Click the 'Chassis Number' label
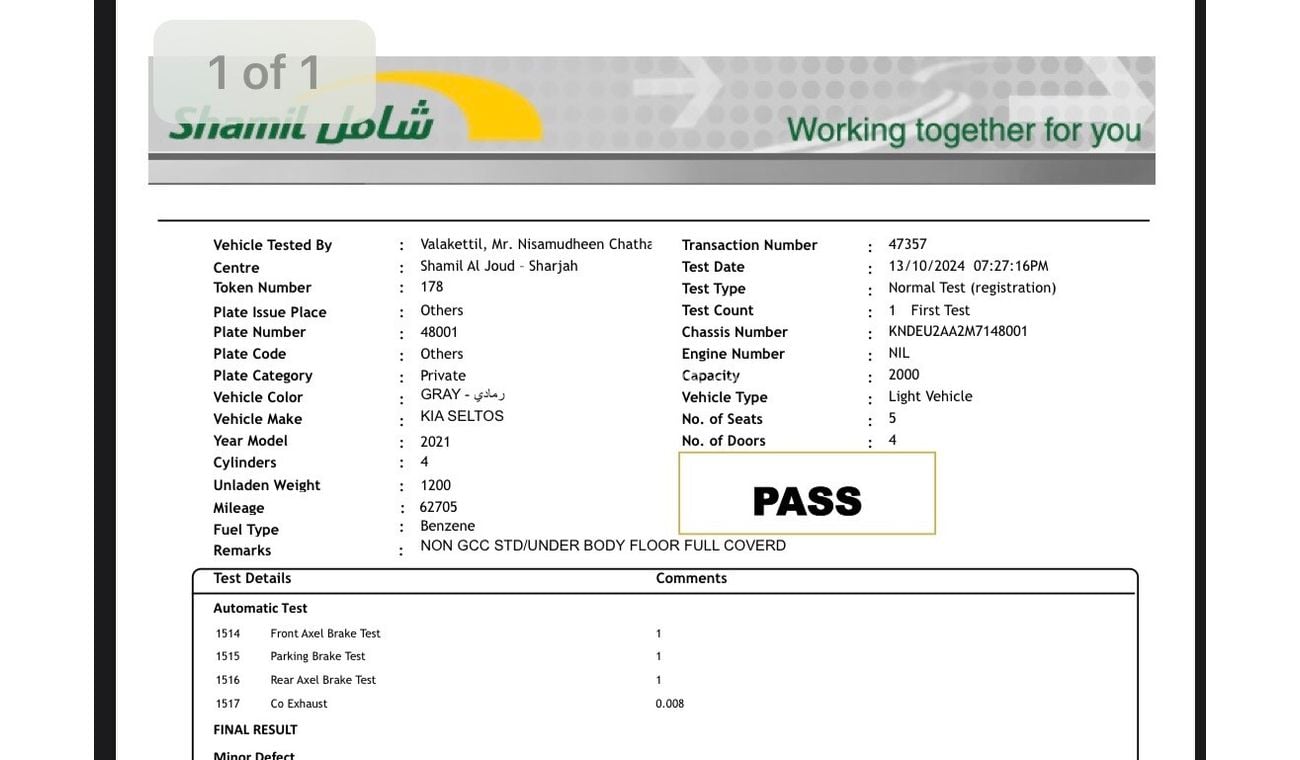 click(735, 332)
